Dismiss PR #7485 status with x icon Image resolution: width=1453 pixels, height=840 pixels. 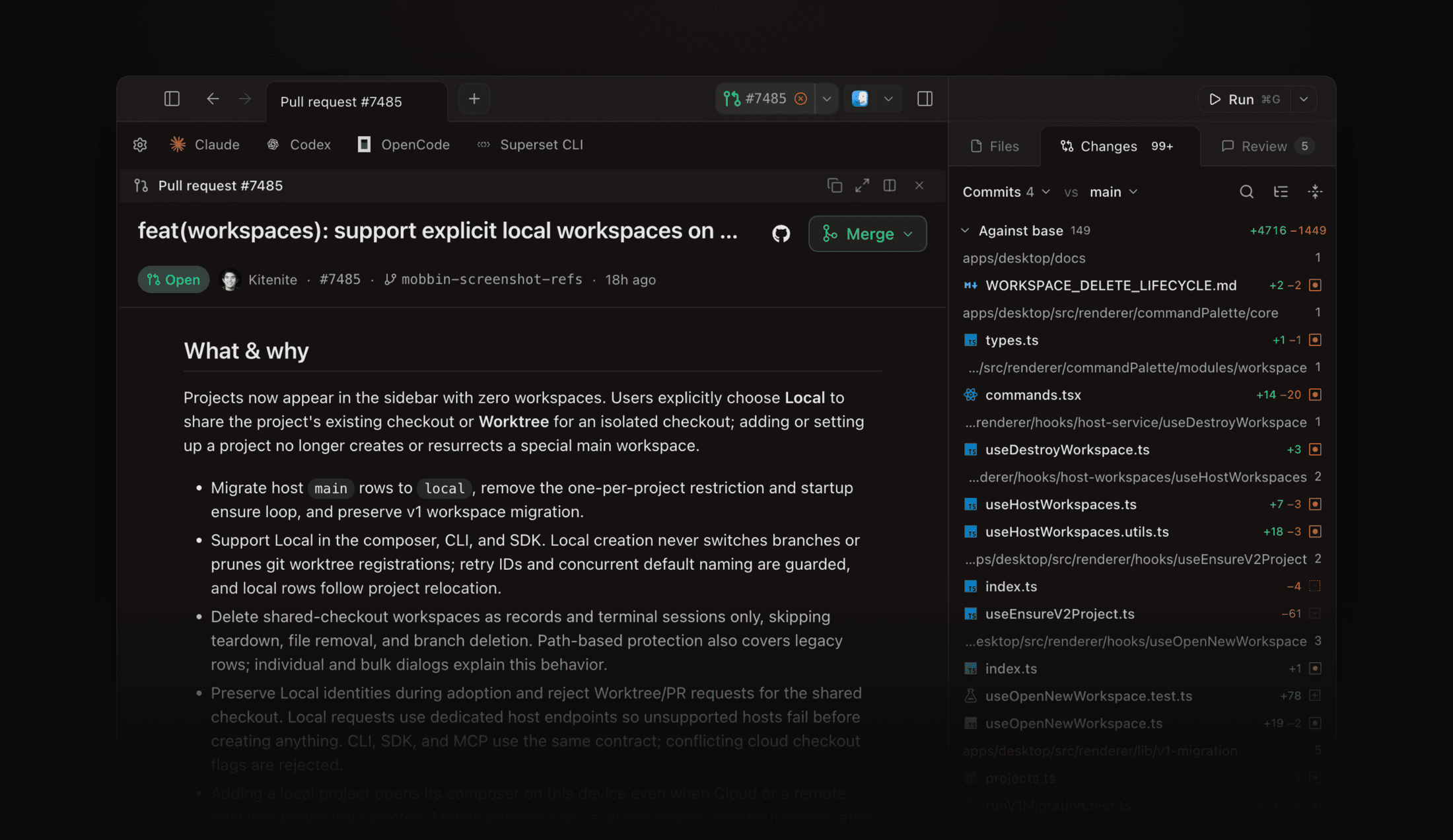click(800, 99)
